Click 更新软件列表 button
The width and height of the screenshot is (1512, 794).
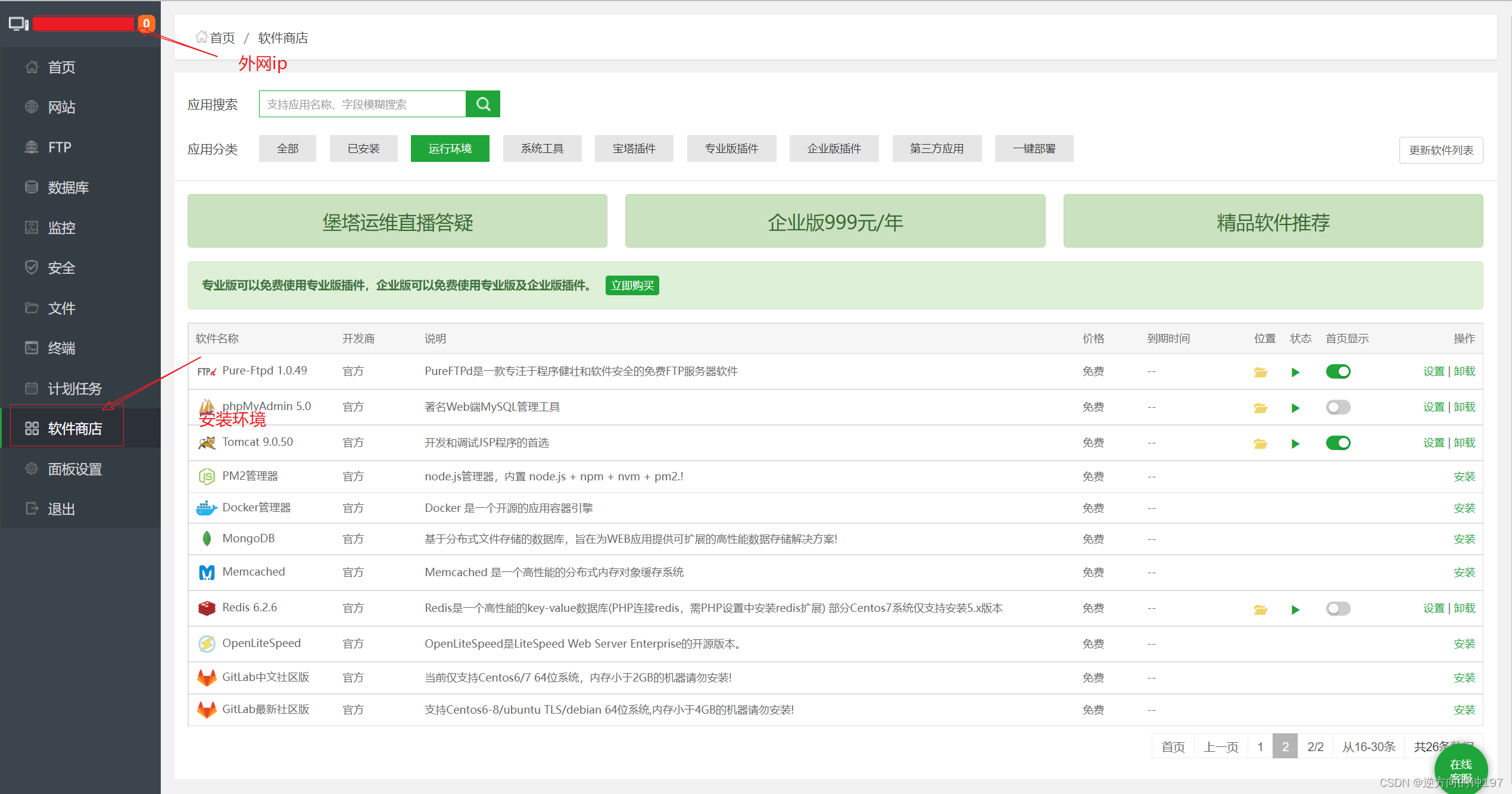coord(1441,150)
